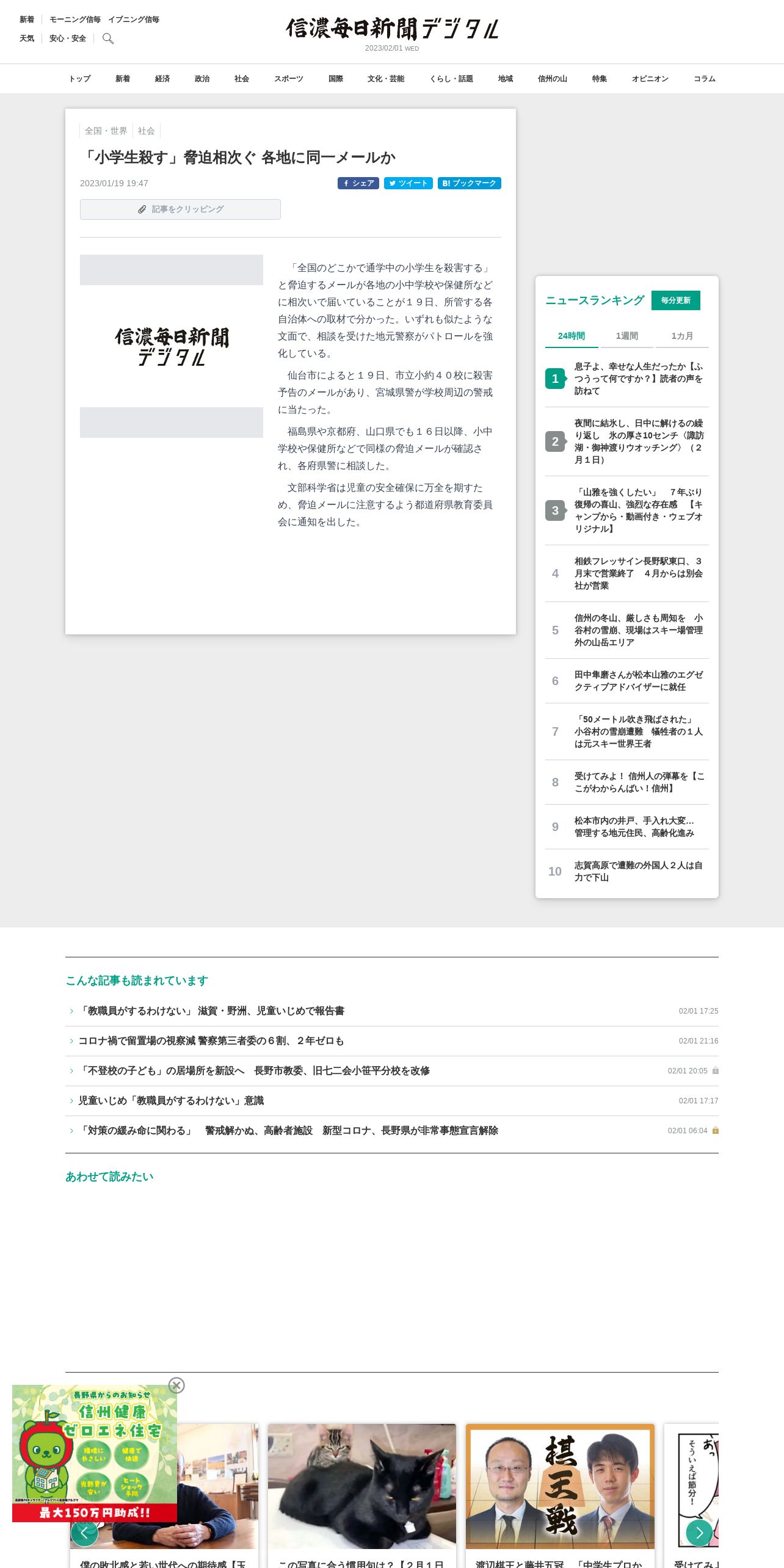Select 経済 in the navigation bar
Screen dimensions: 784x1568
(162, 79)
